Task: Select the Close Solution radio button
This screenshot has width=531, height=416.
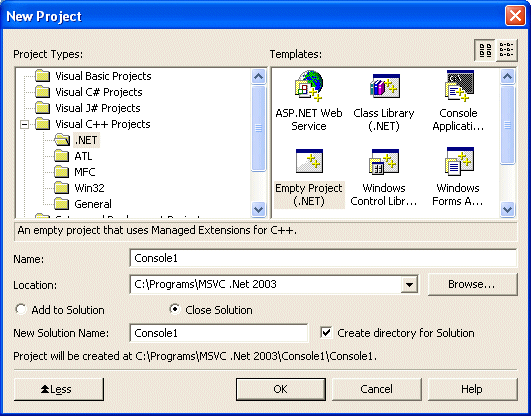Action: tap(175, 309)
